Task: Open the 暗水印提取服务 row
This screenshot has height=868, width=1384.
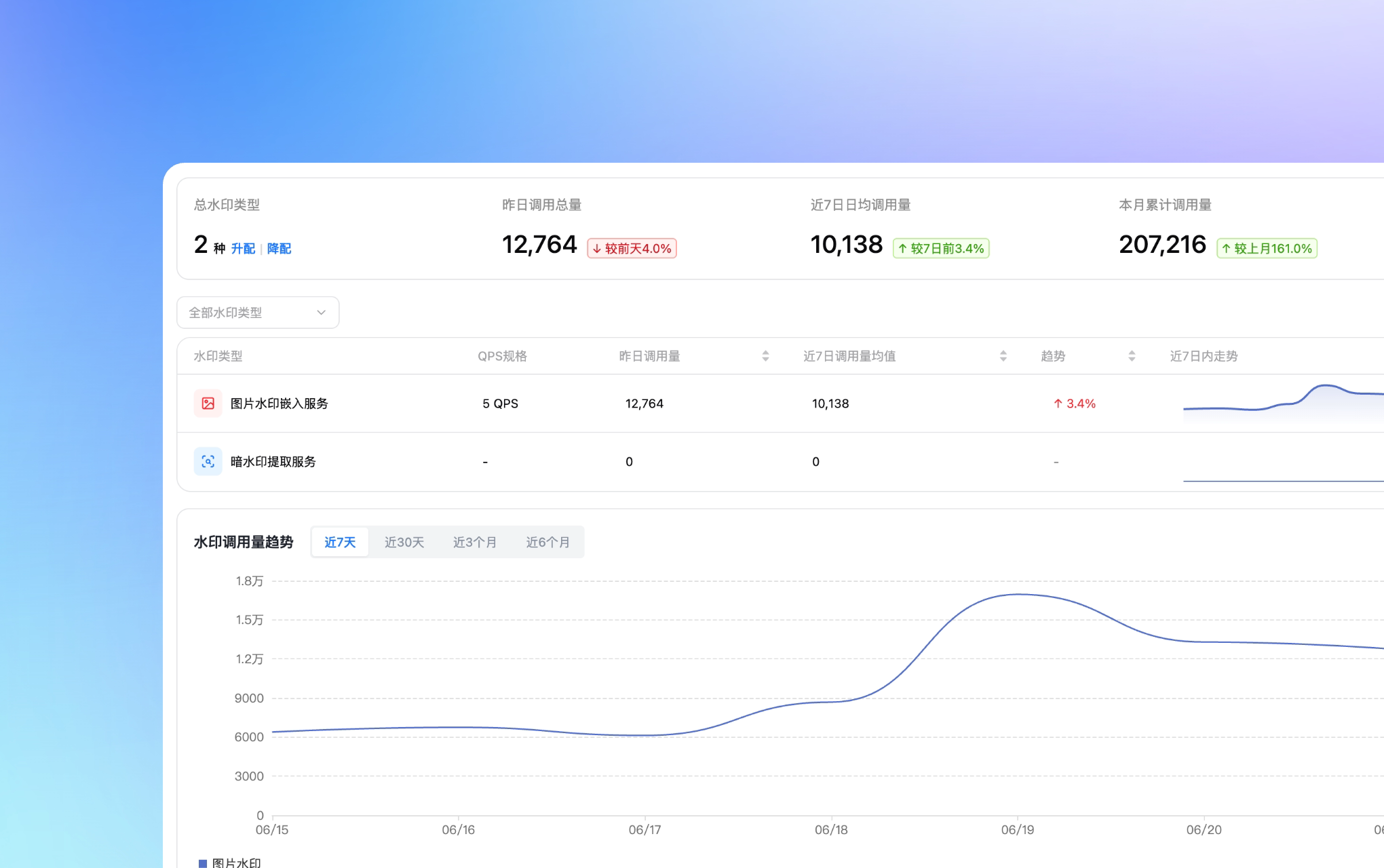Action: click(x=780, y=462)
